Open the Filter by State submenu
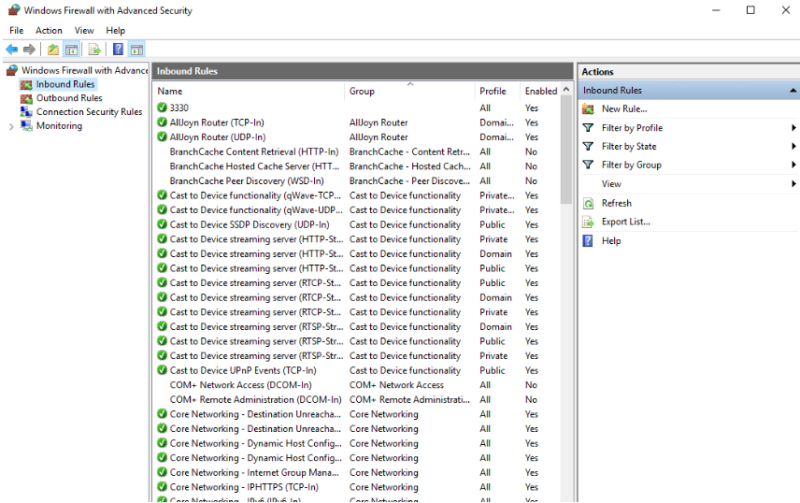 click(x=629, y=146)
